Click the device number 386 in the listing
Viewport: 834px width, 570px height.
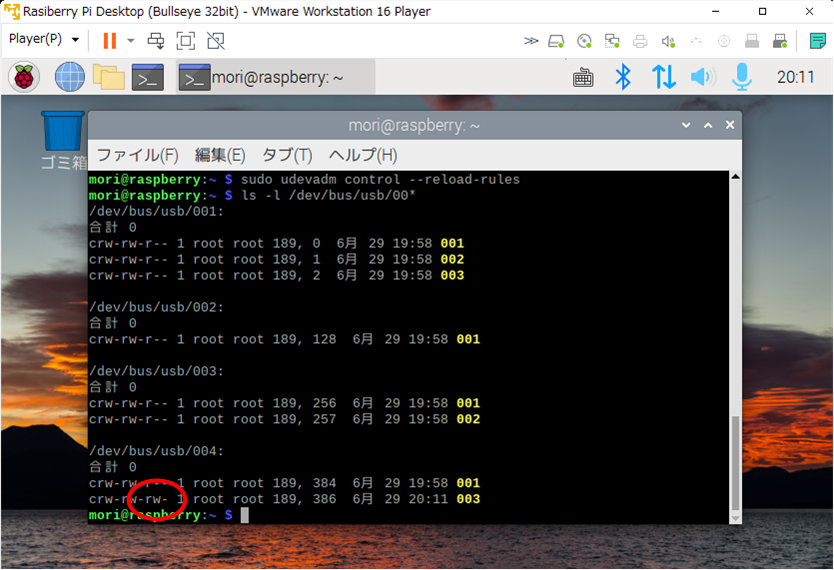click(324, 499)
